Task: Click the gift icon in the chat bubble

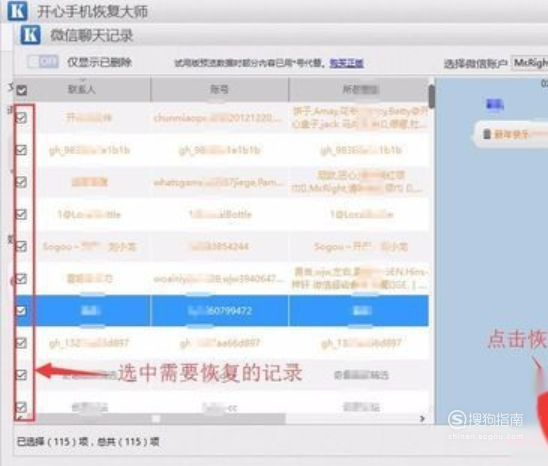Action: [x=487, y=134]
